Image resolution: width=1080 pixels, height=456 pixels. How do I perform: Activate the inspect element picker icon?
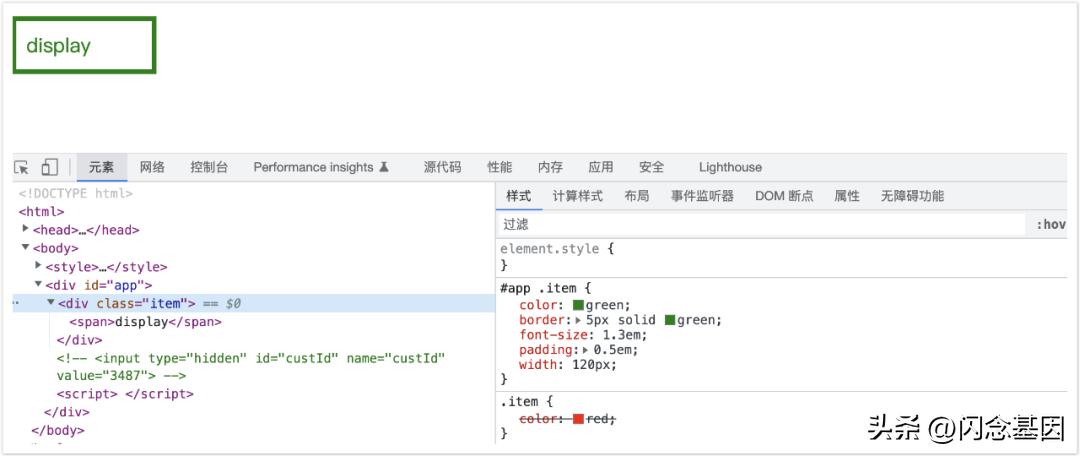(22, 167)
